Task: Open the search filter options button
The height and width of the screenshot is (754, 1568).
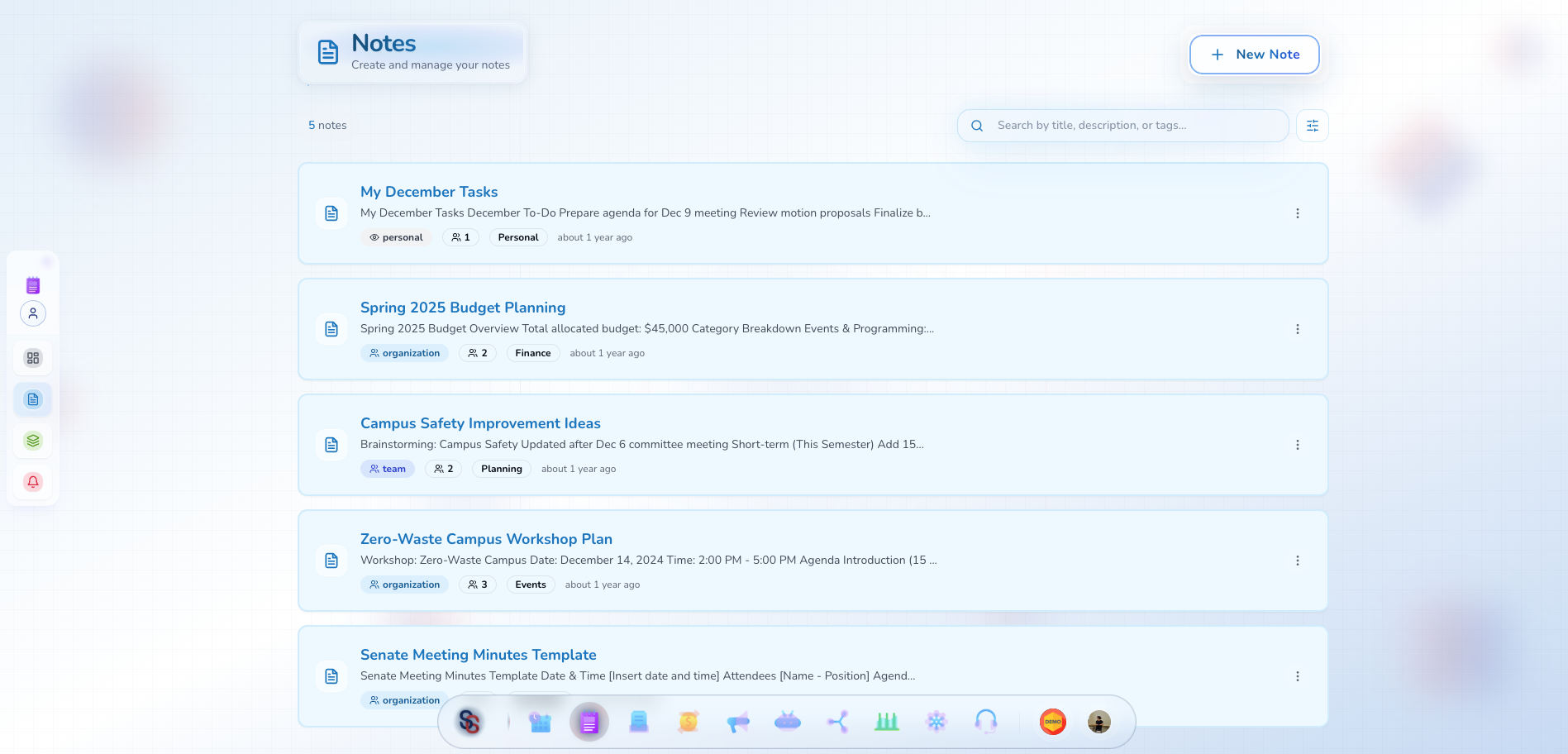Action: [x=1312, y=126]
